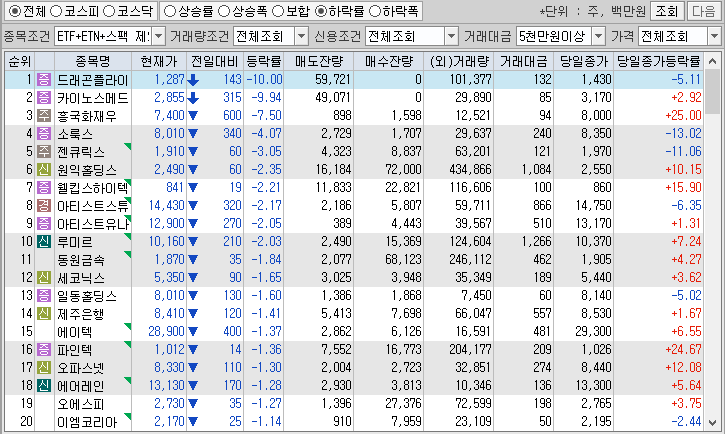Screen dimensions: 725x434
Task: Open the 가격 dropdown
Action: coord(714,36)
